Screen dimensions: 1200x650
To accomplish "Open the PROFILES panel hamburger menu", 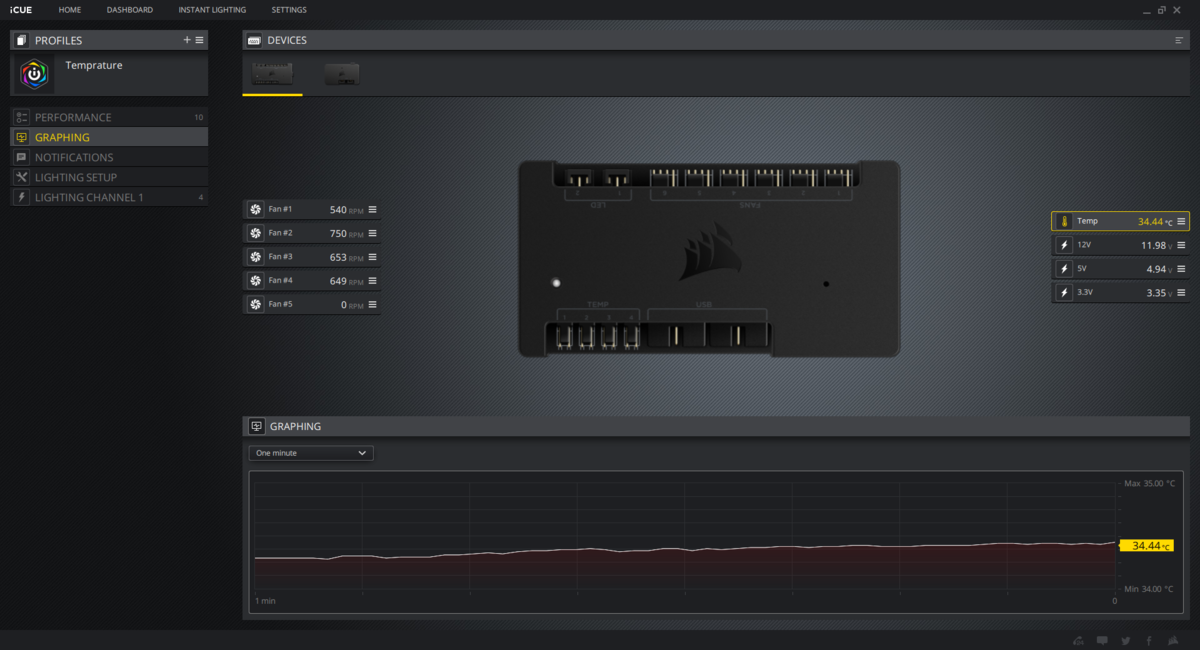I will pos(199,40).
